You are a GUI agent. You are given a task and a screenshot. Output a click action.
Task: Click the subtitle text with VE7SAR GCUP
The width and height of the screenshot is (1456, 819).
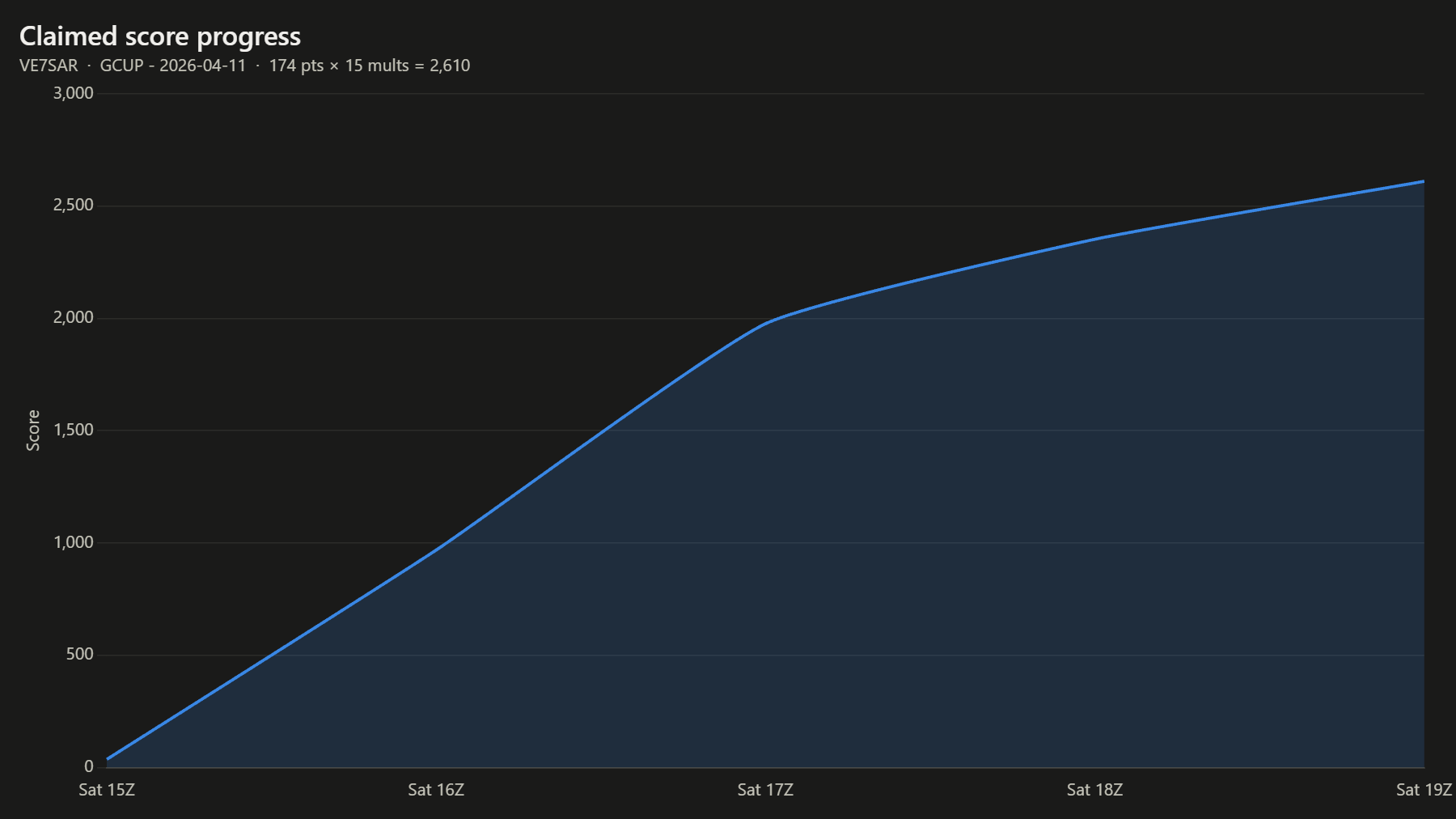pos(244,66)
